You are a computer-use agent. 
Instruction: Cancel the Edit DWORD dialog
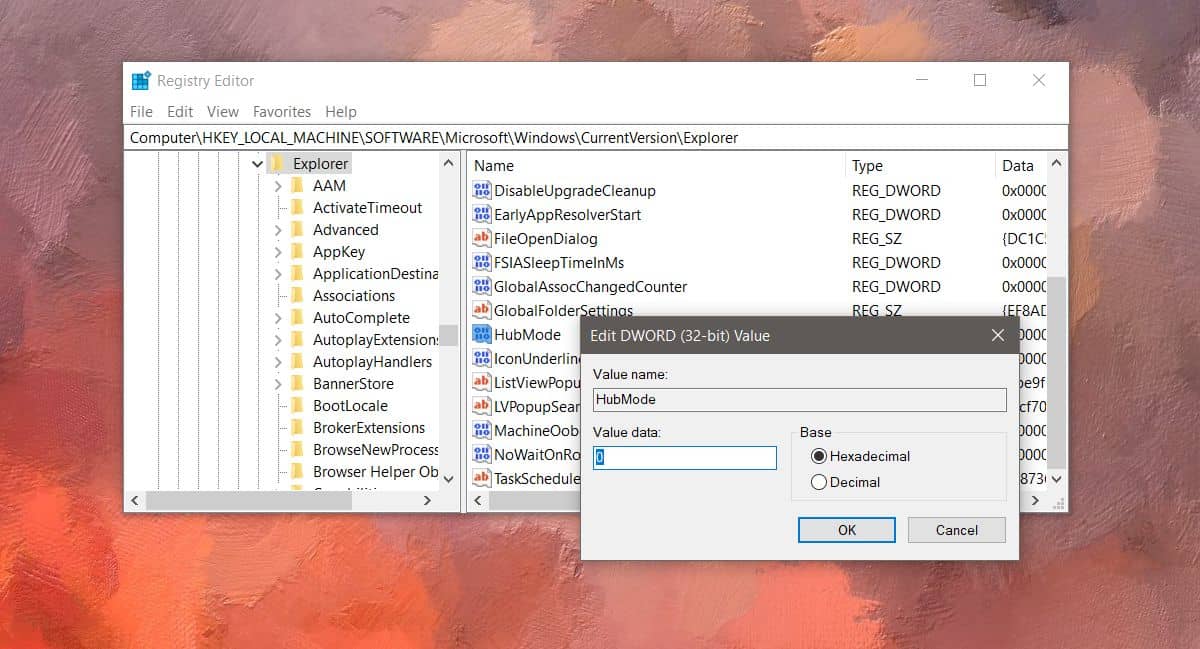pos(957,530)
